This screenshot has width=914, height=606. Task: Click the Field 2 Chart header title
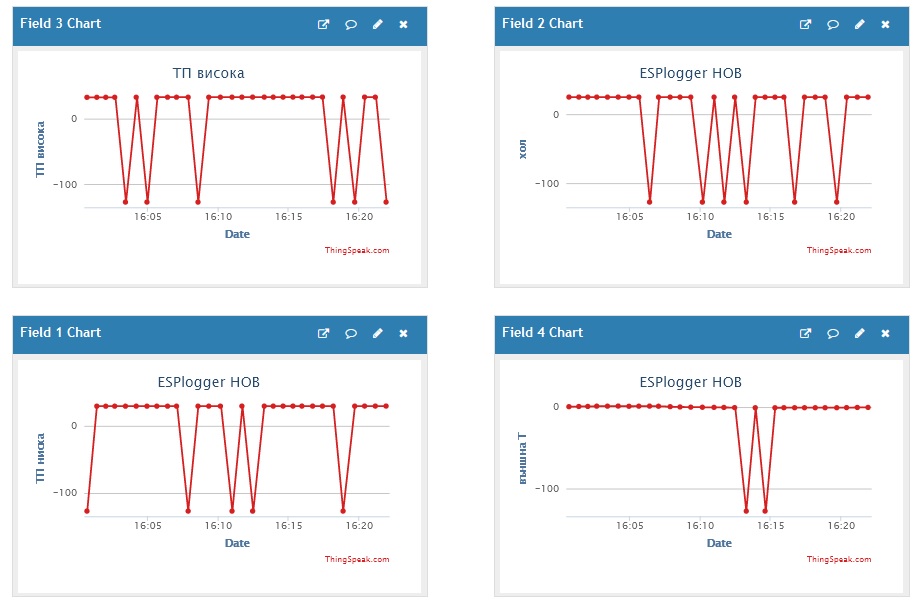click(542, 24)
